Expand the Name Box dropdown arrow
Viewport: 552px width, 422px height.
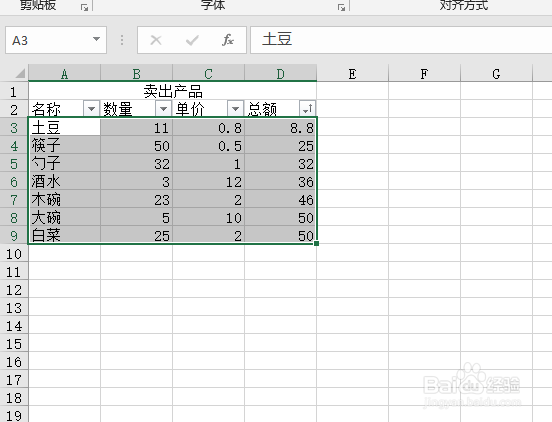(x=96, y=39)
